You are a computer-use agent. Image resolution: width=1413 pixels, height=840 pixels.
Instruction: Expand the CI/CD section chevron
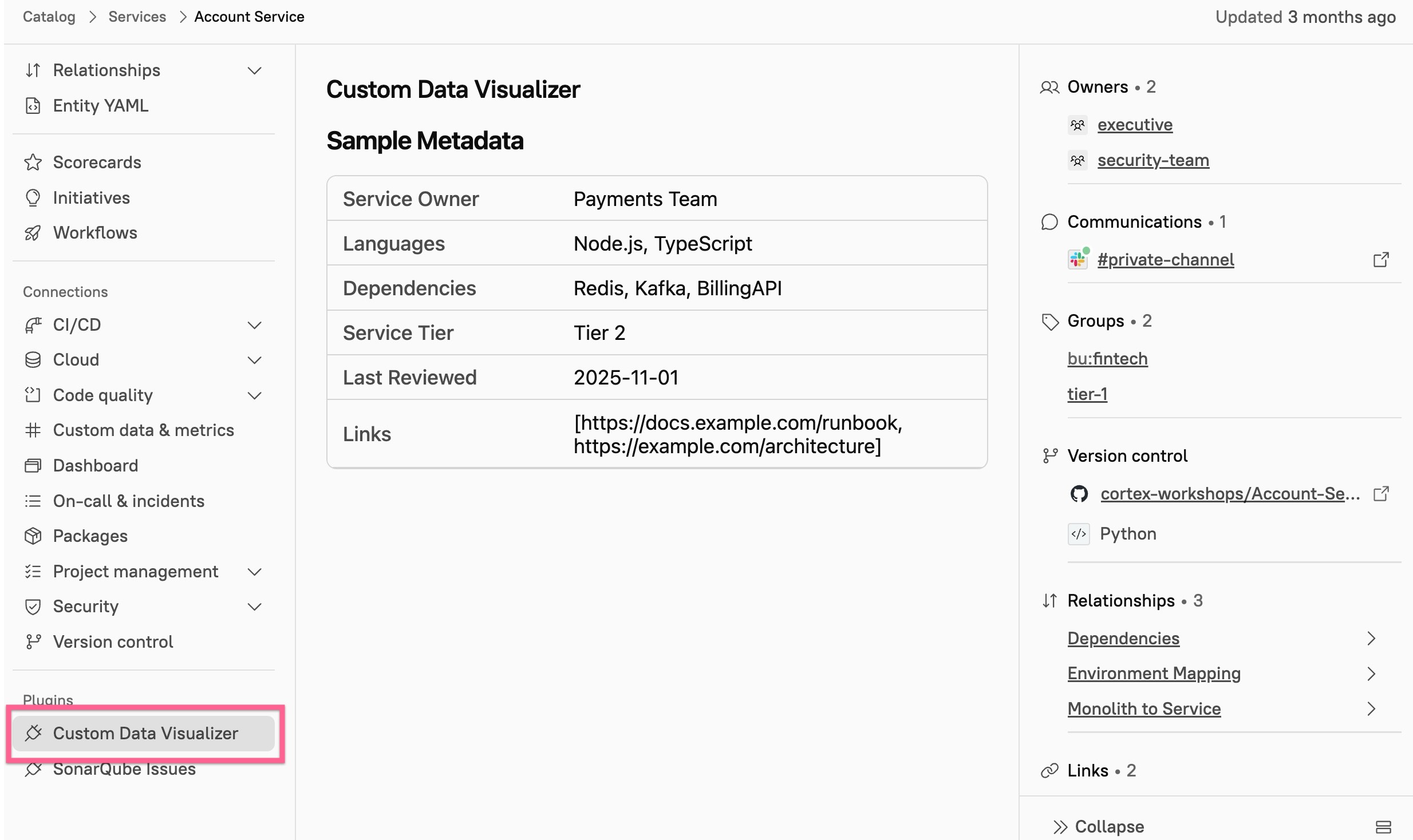point(254,325)
